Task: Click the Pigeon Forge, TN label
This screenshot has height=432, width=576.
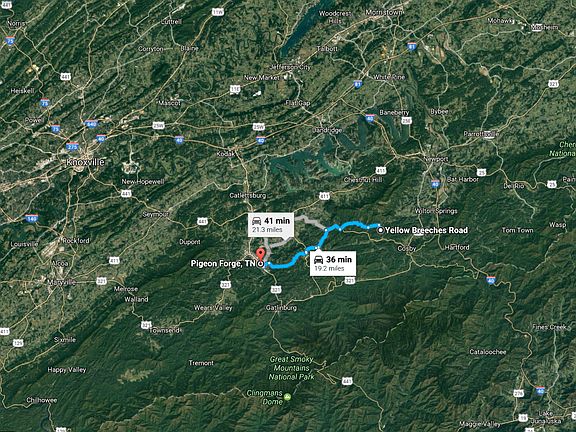Action: pos(223,264)
